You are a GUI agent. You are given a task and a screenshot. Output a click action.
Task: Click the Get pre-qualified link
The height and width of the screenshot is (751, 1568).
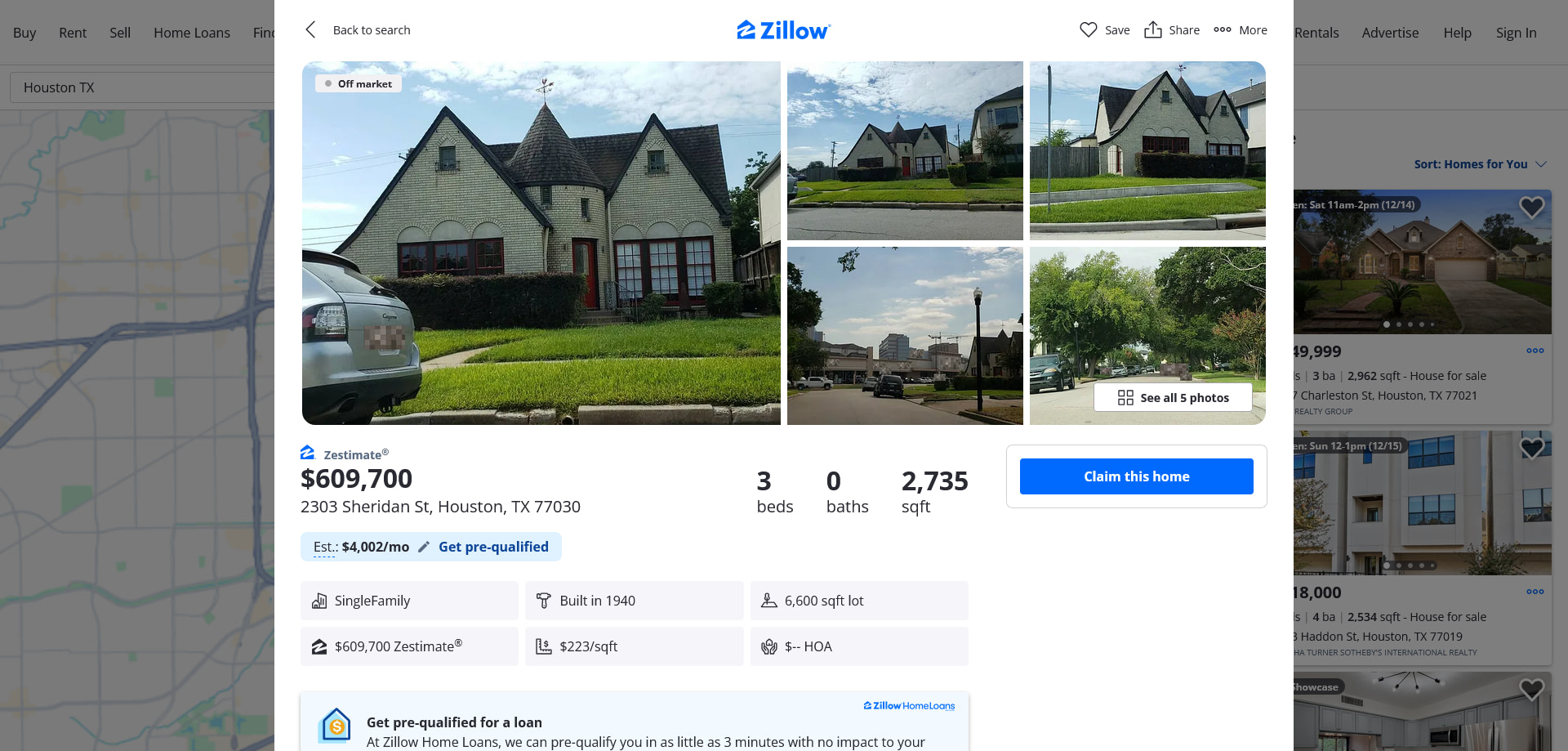point(493,547)
